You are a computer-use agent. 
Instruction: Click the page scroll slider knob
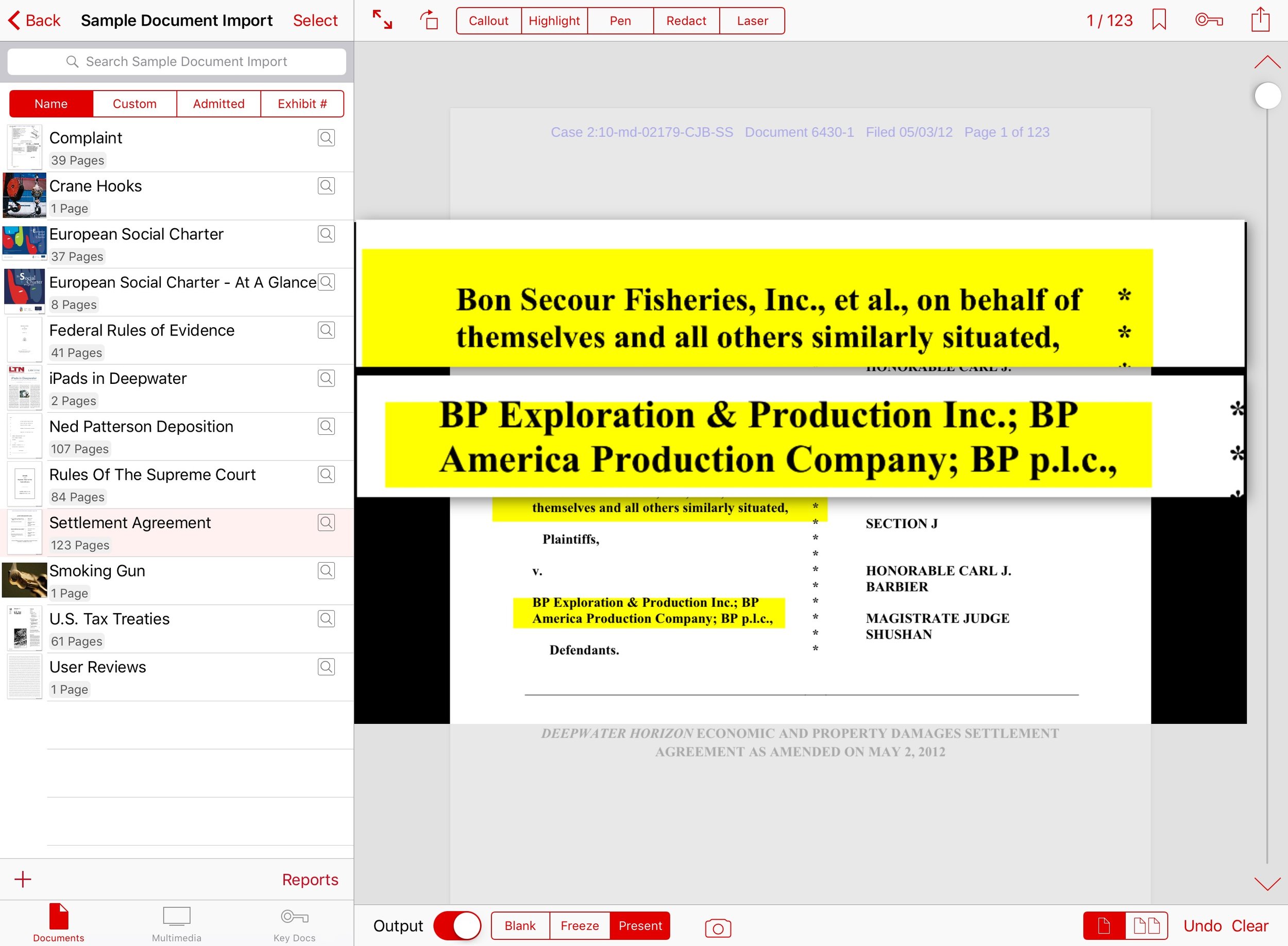click(x=1267, y=96)
